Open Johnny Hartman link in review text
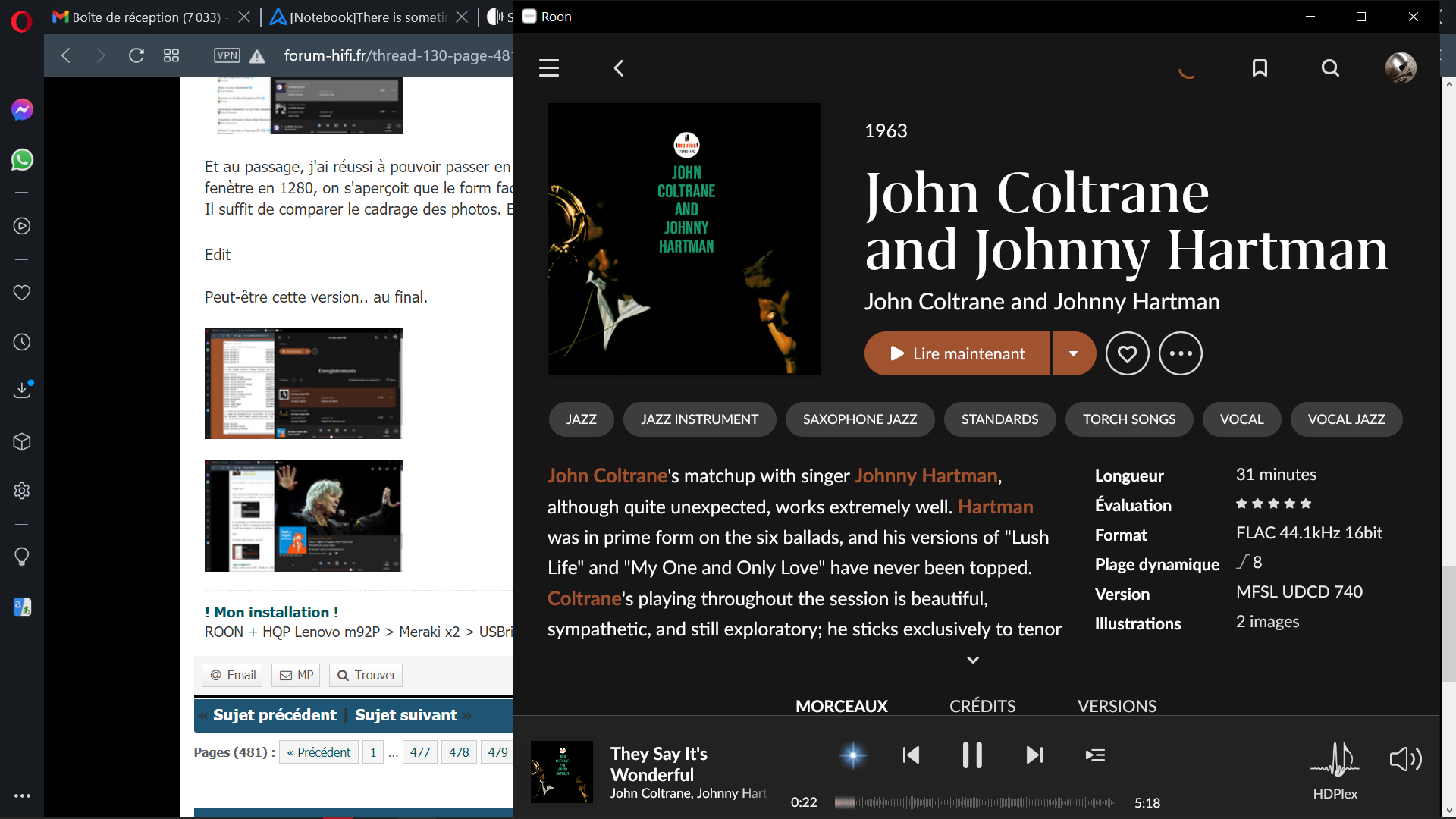Image resolution: width=1456 pixels, height=819 pixels. pos(926,475)
